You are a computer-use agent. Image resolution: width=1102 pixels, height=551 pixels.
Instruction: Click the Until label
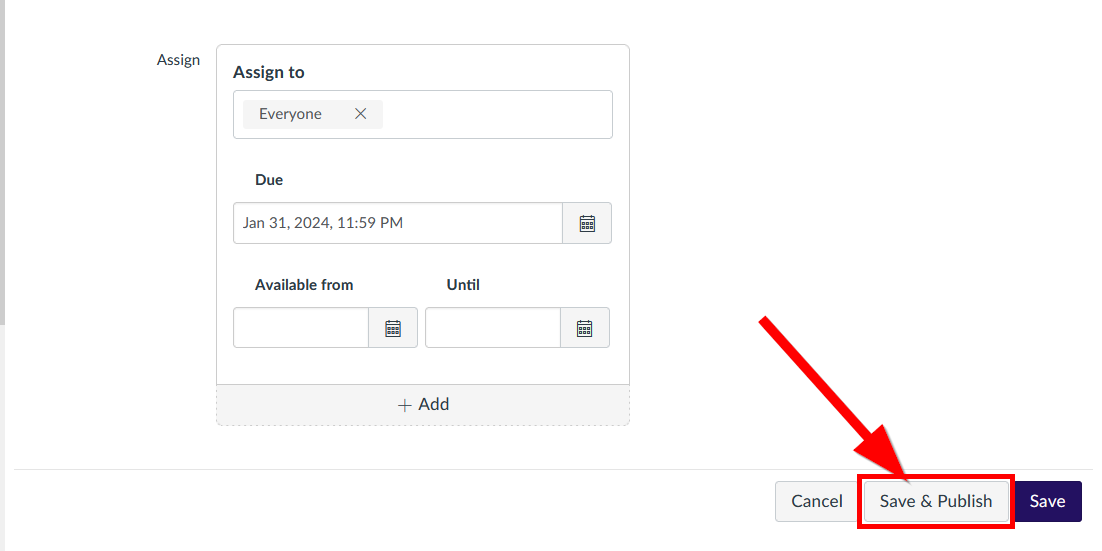click(x=463, y=285)
